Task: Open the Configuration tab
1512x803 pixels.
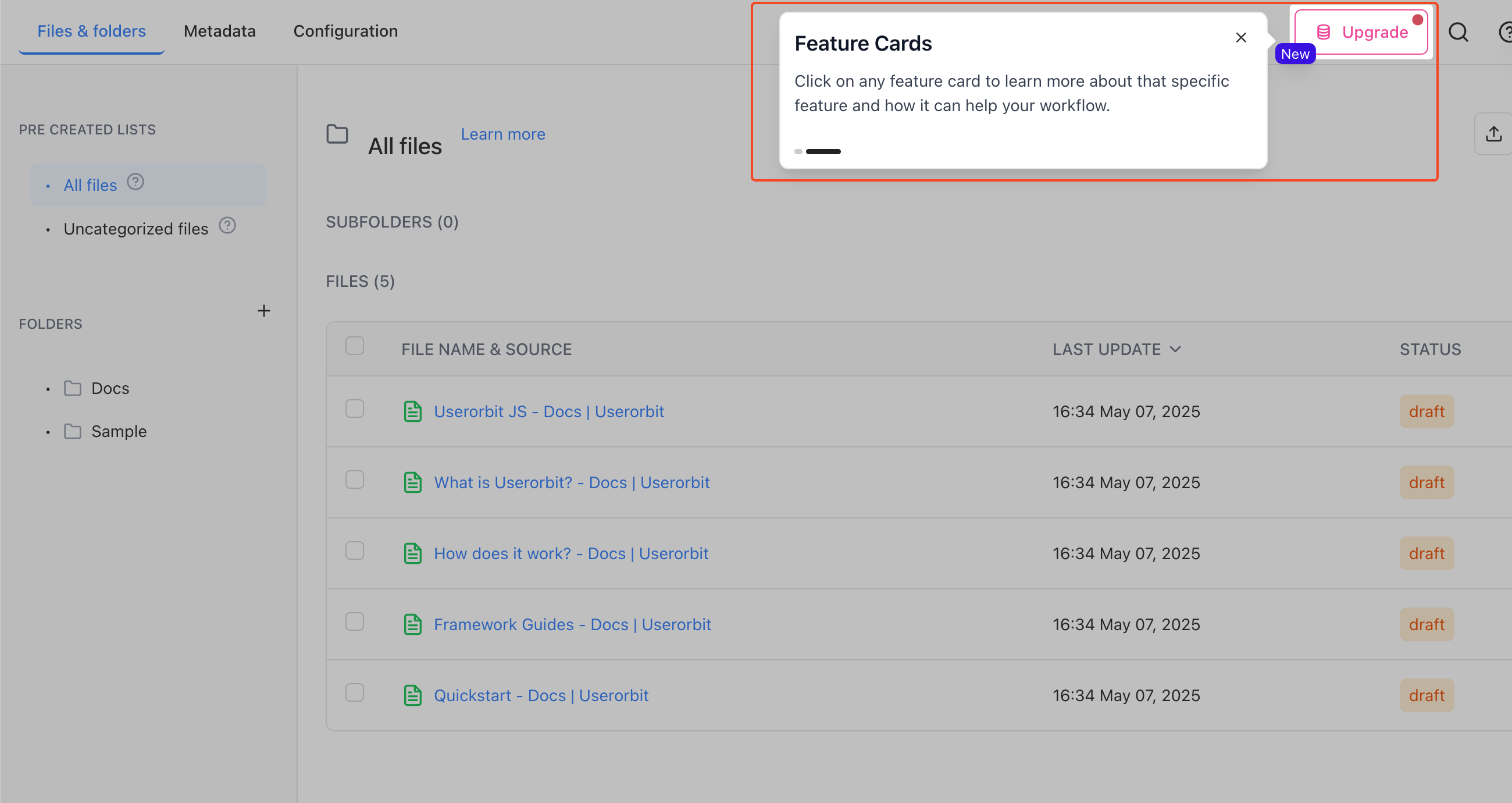Action: [x=345, y=31]
